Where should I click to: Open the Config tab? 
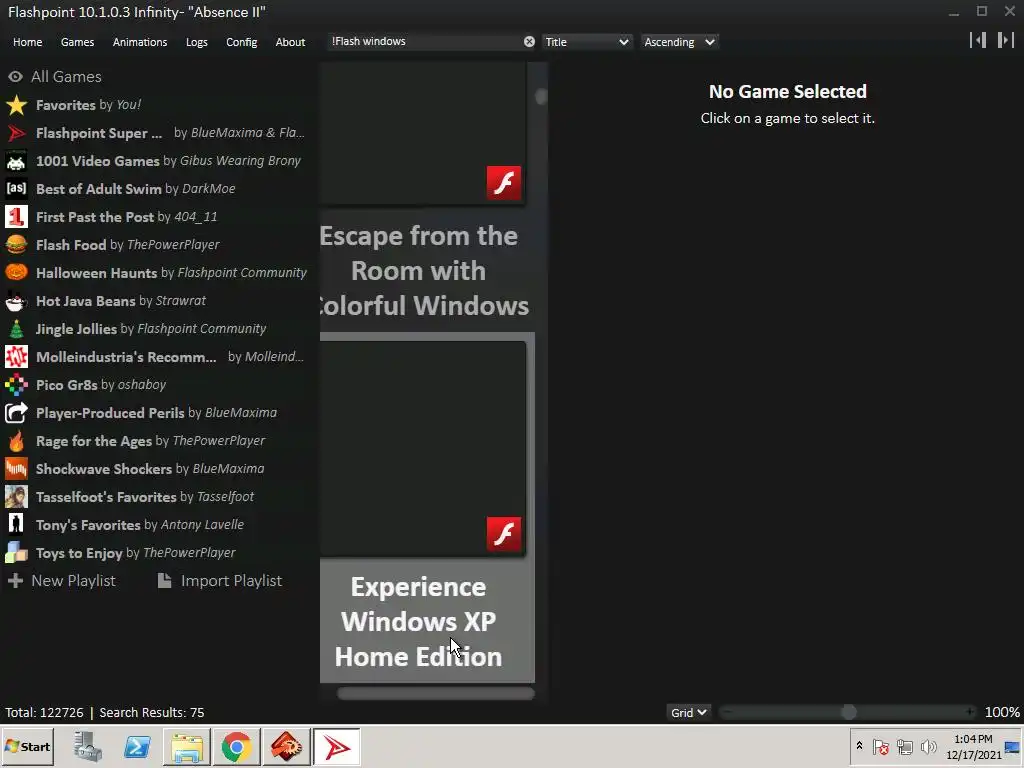click(x=242, y=42)
